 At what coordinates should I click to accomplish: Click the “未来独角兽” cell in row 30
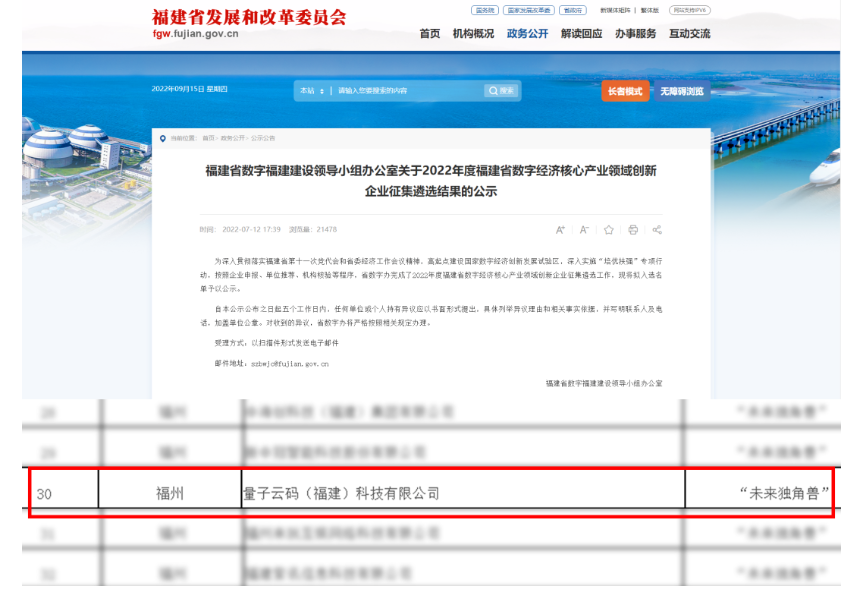click(x=784, y=494)
